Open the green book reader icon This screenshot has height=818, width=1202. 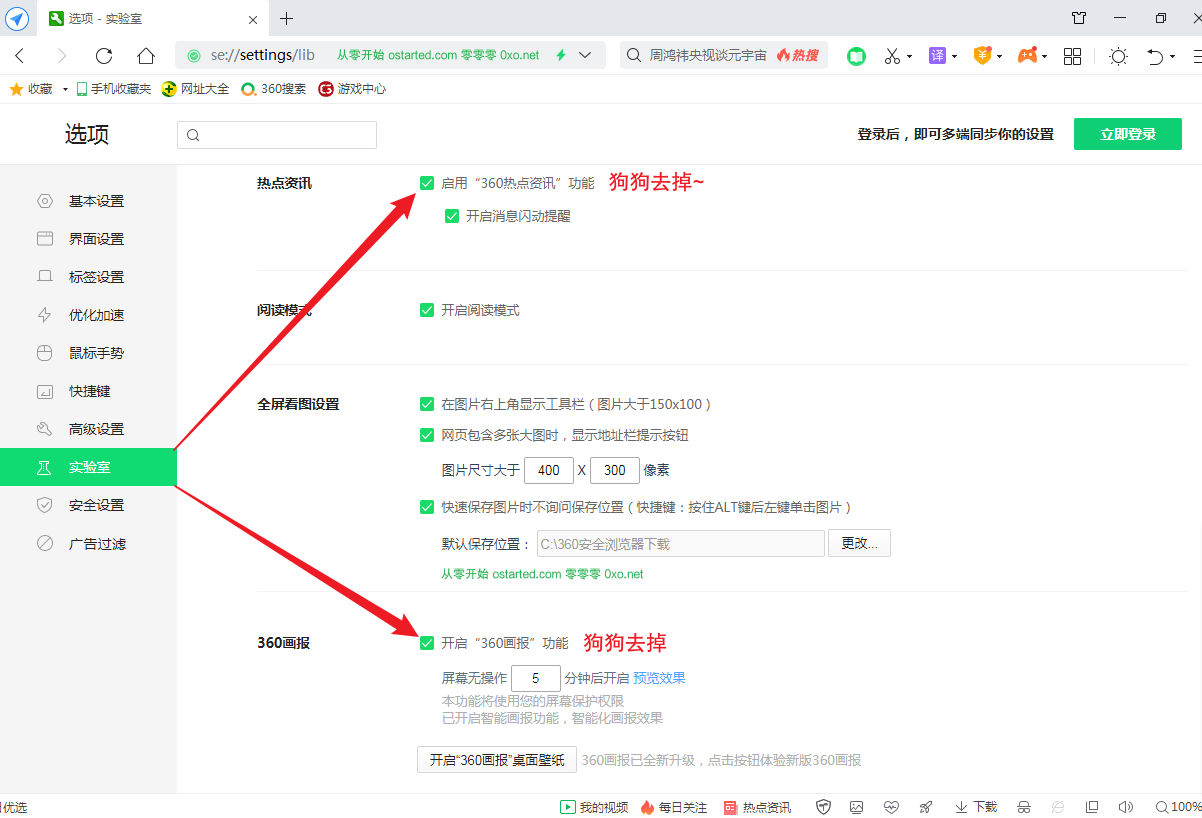[x=856, y=56]
